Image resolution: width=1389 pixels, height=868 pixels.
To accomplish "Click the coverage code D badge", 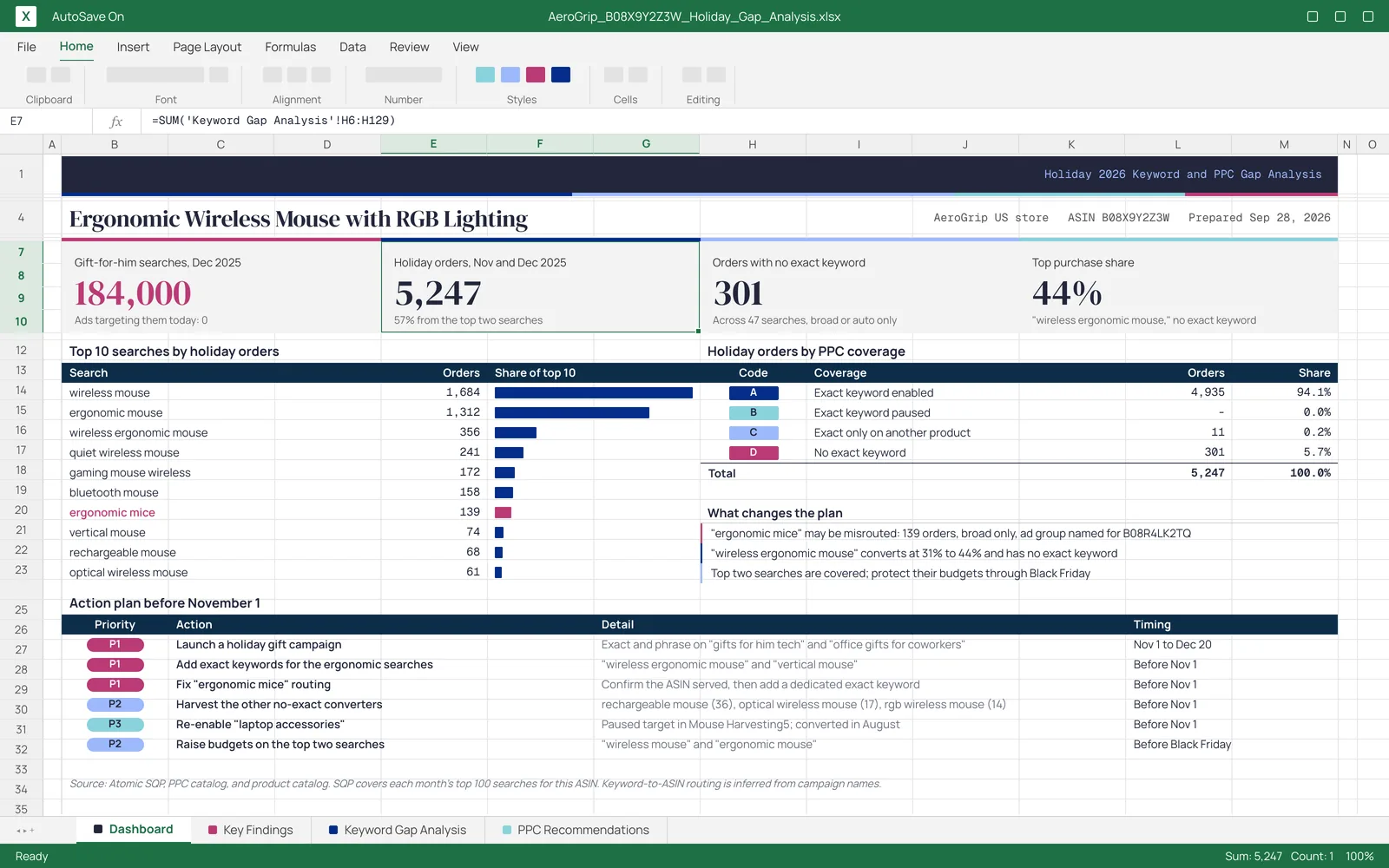I will point(754,453).
